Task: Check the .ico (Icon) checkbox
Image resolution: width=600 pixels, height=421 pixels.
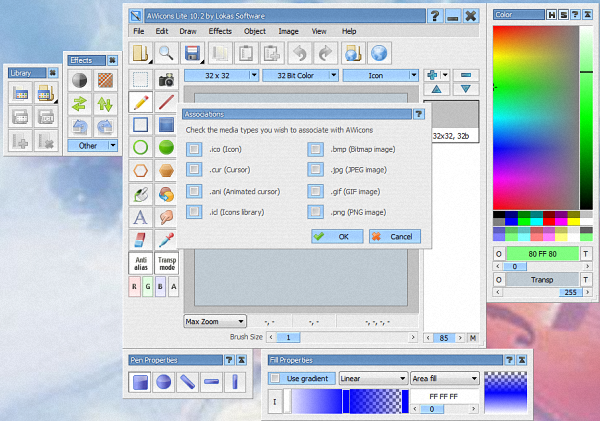Action: (x=194, y=149)
